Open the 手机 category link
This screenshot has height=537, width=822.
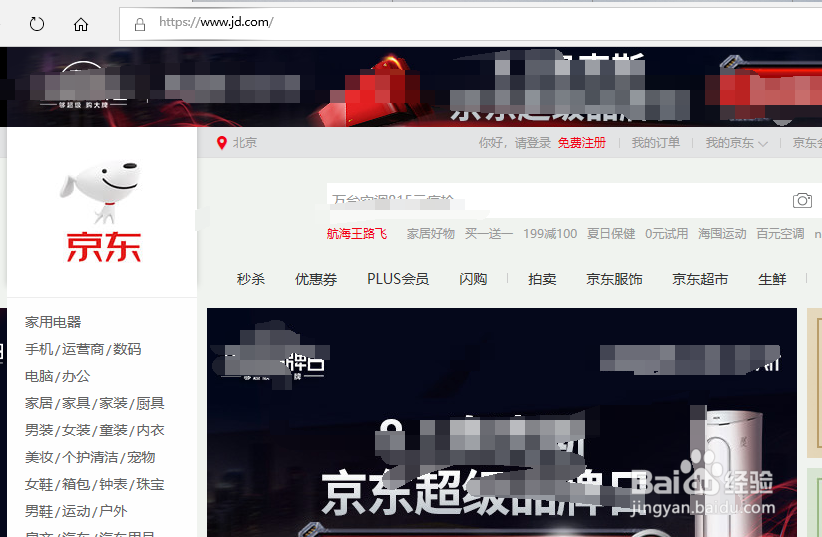[38, 349]
